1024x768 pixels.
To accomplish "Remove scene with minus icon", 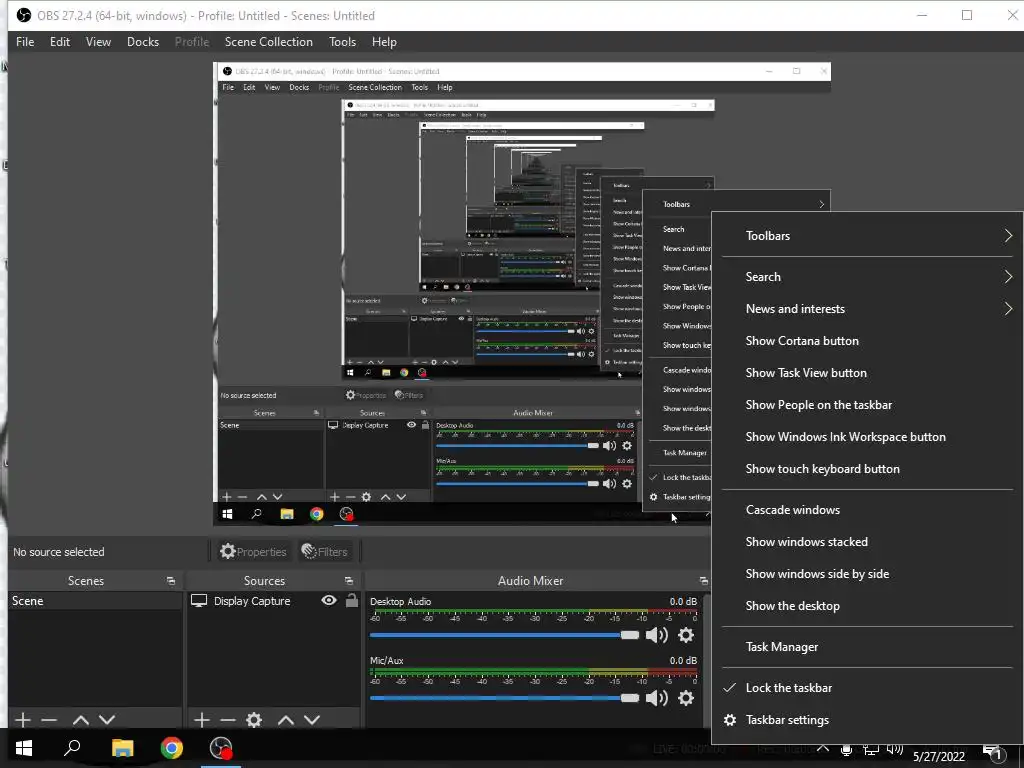I will (x=49, y=720).
